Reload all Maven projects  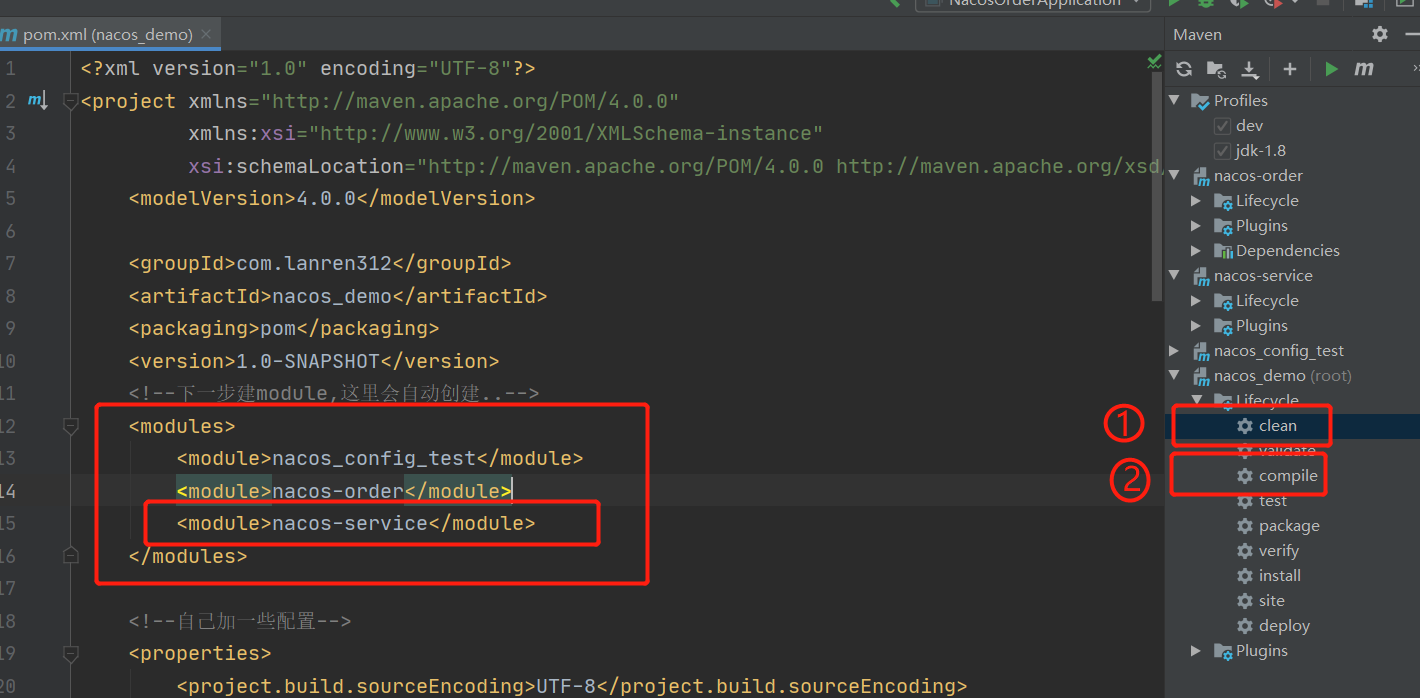pos(1183,68)
